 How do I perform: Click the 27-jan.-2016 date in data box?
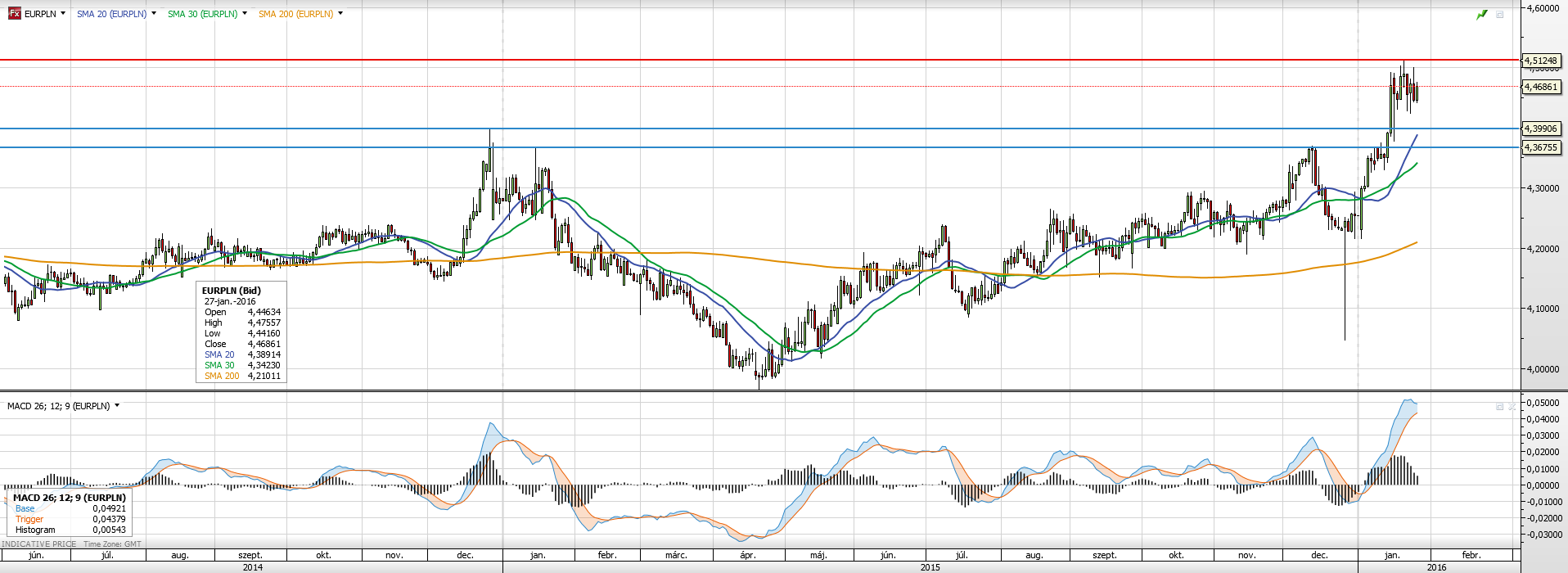[230, 301]
